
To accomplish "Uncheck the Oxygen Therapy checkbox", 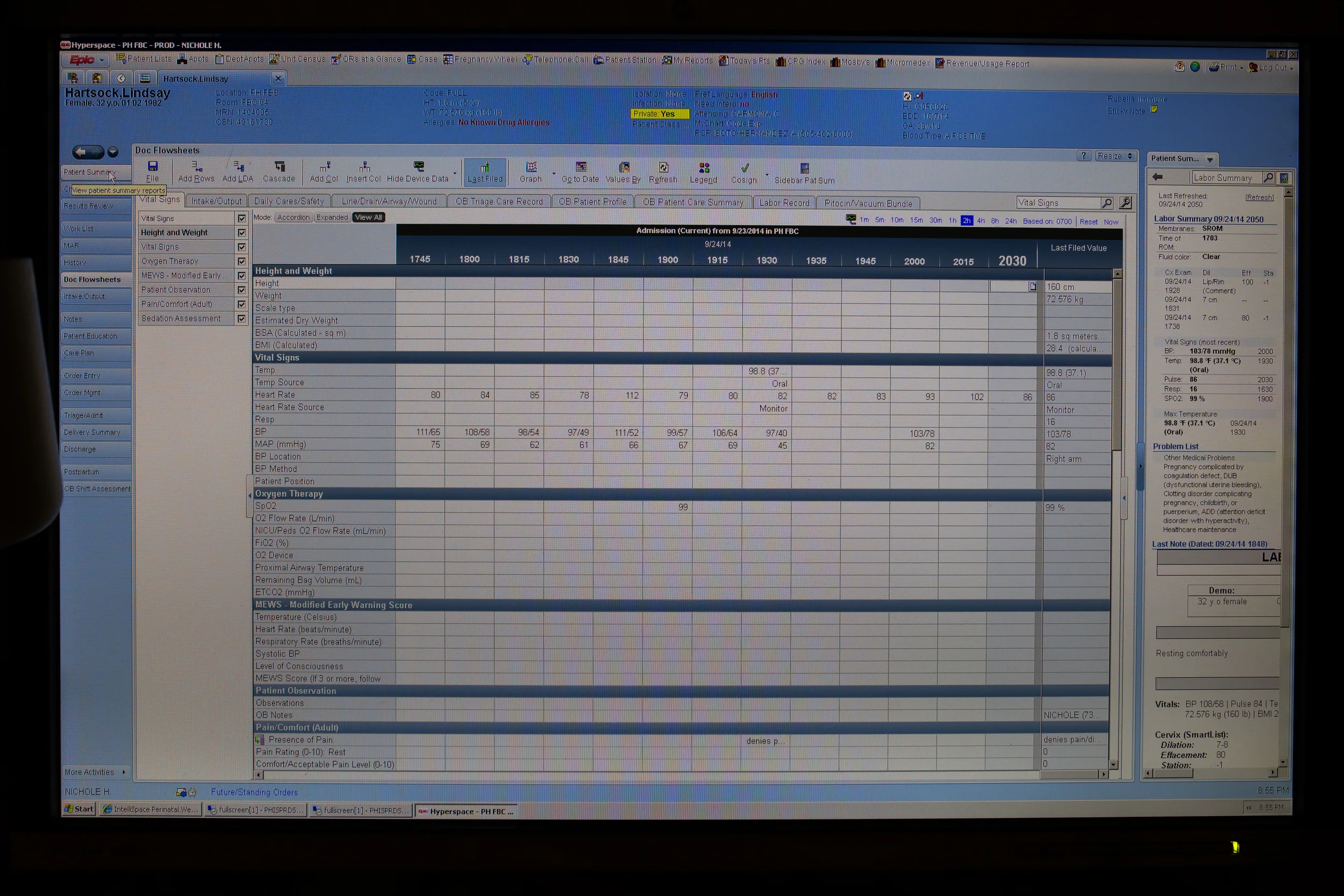I will coord(242,261).
